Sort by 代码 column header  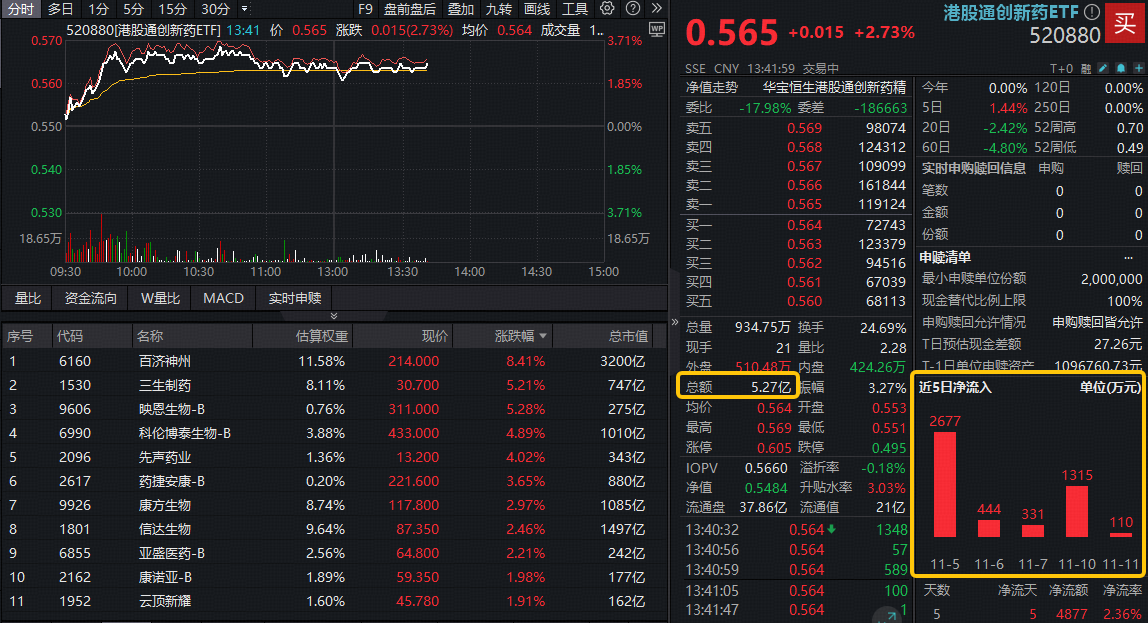(70, 336)
